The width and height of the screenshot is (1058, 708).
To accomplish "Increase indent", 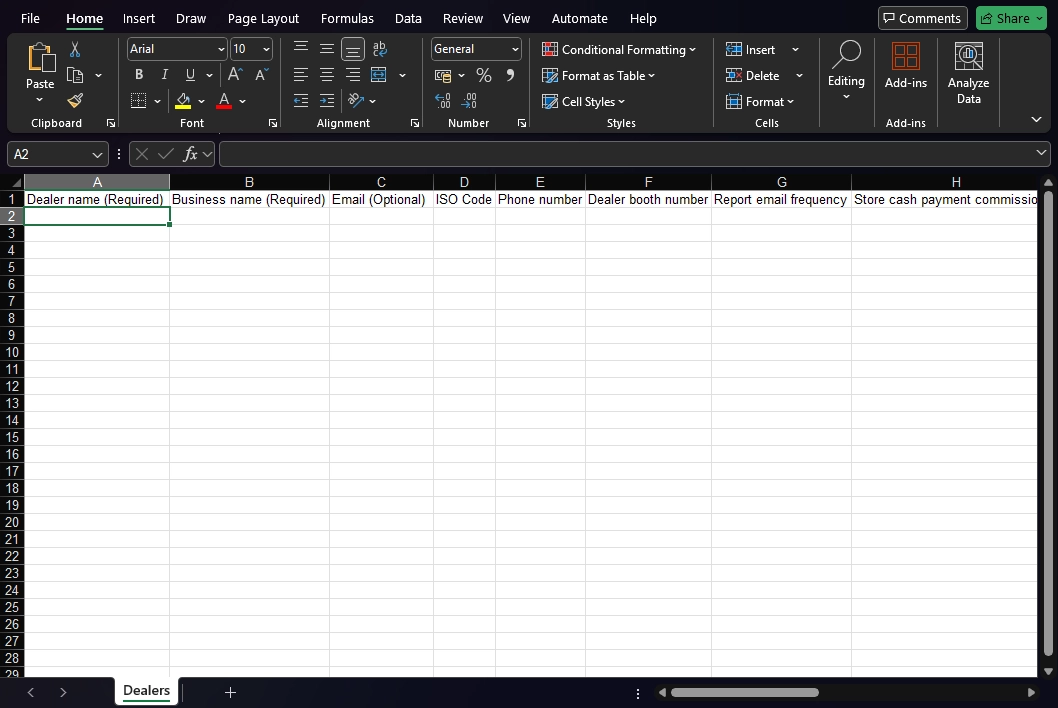I will pyautogui.click(x=327, y=101).
